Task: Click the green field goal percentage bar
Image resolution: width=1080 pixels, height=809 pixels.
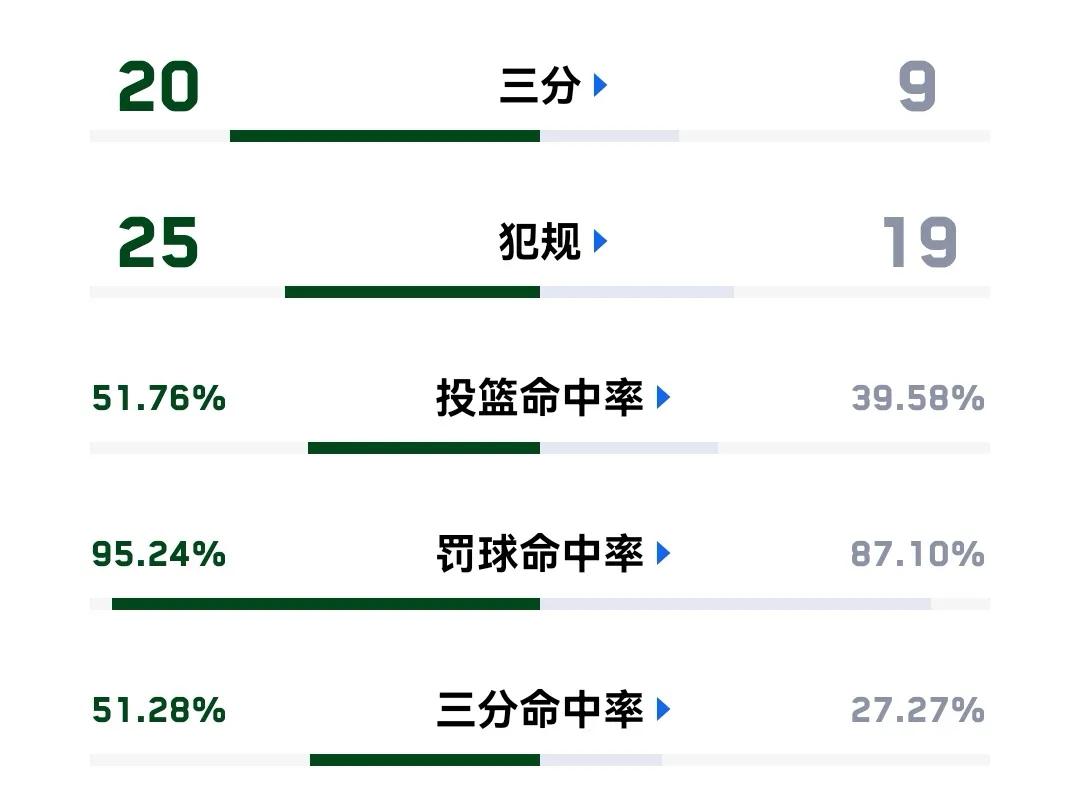Action: [x=424, y=448]
